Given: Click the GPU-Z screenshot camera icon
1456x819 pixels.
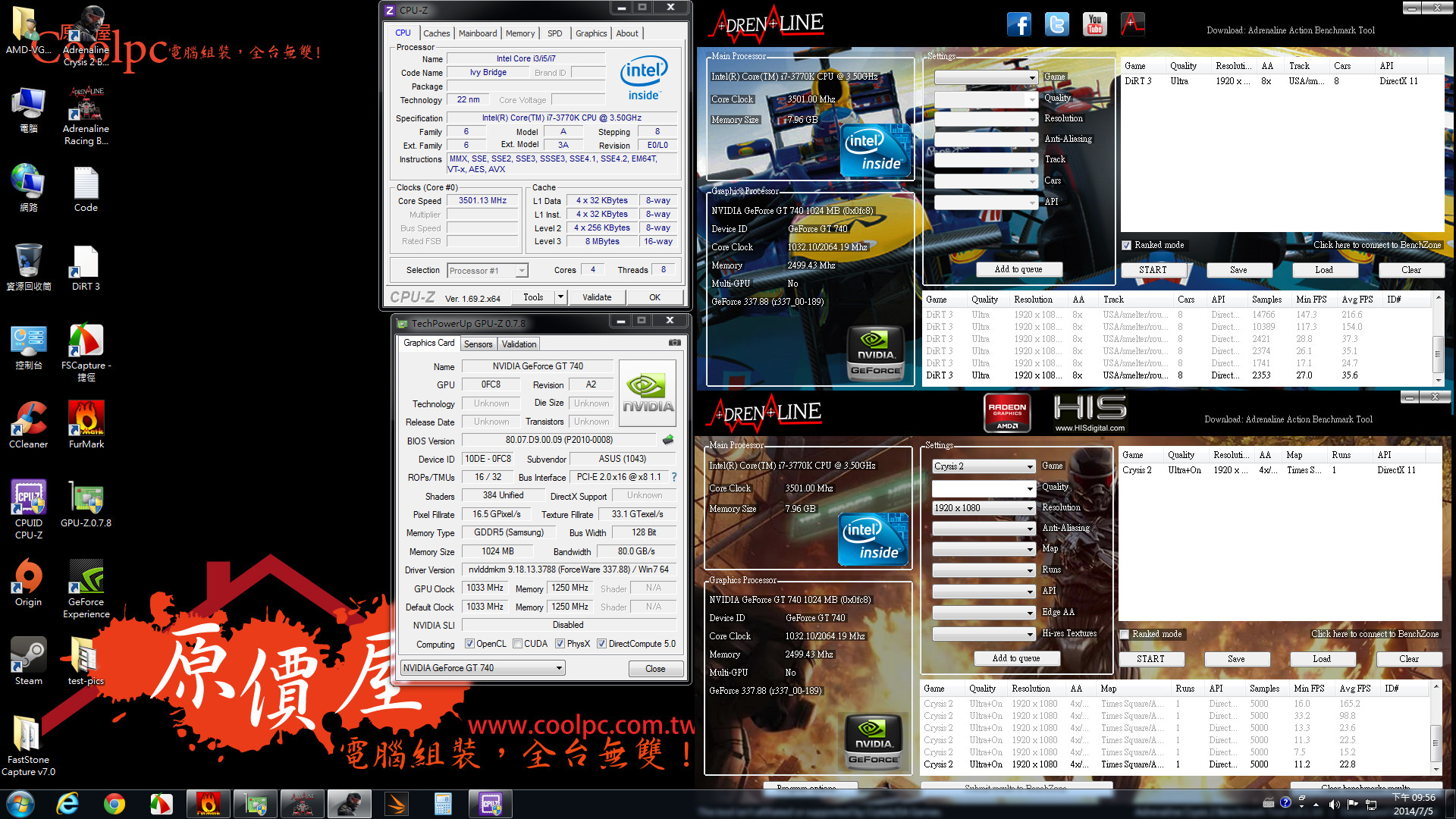Looking at the screenshot, I should (x=674, y=343).
